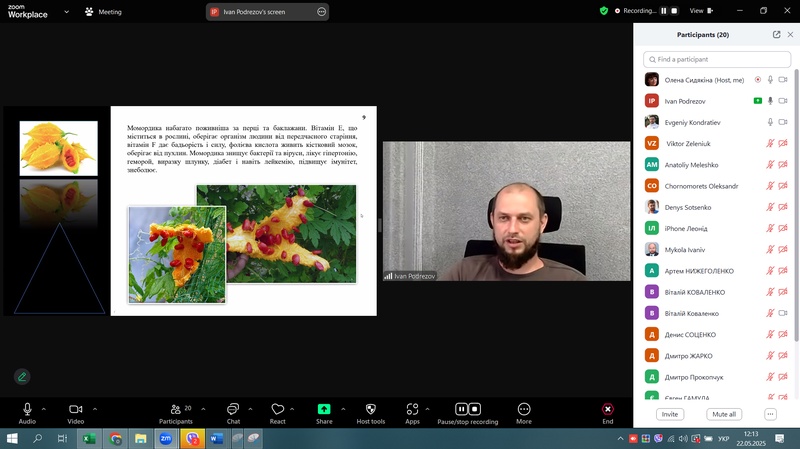Viewport: 800px width, 449px height.
Task: Click the green encryption shield icon
Action: (604, 11)
